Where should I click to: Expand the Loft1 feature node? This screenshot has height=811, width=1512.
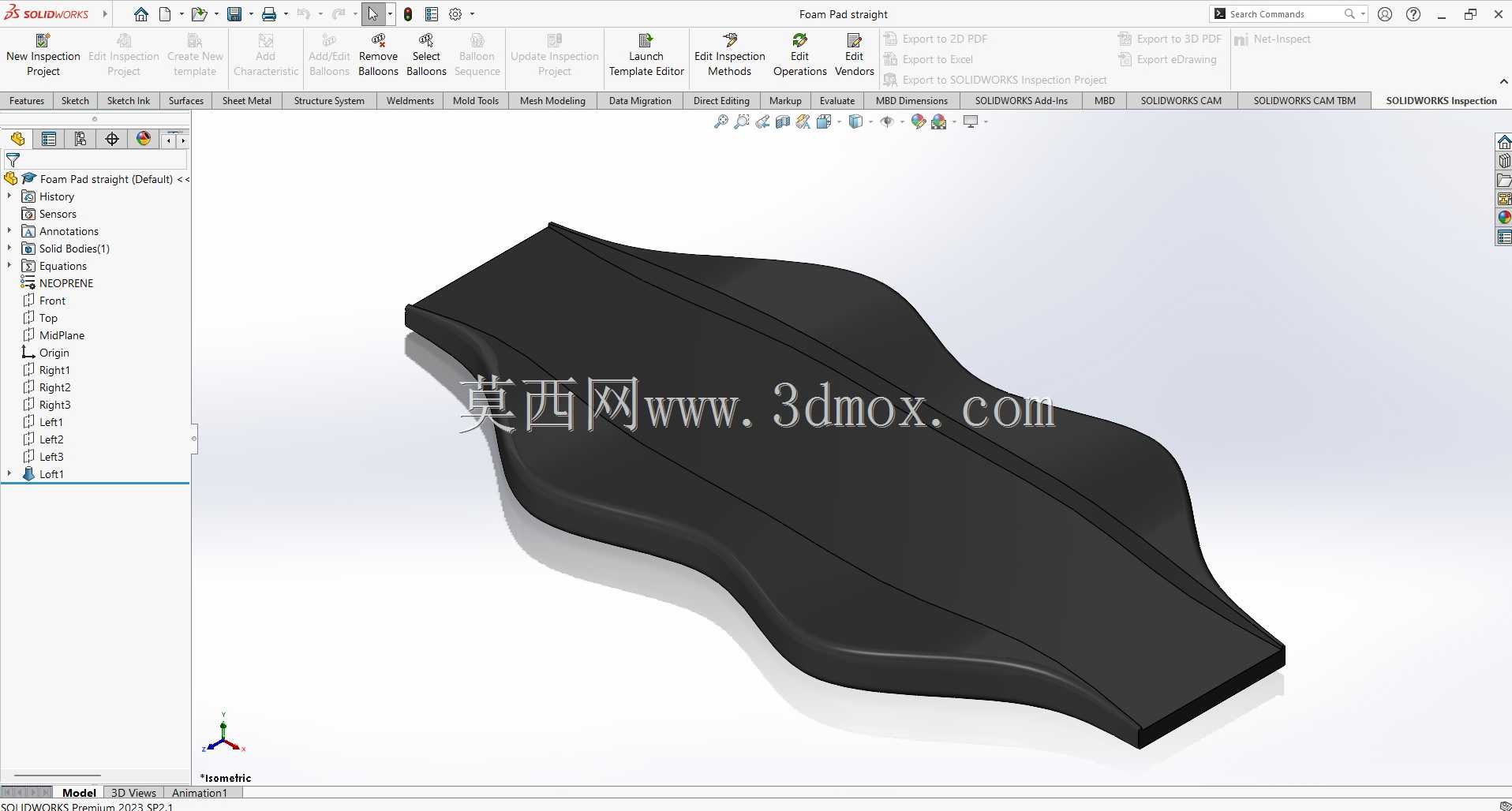[x=9, y=474]
